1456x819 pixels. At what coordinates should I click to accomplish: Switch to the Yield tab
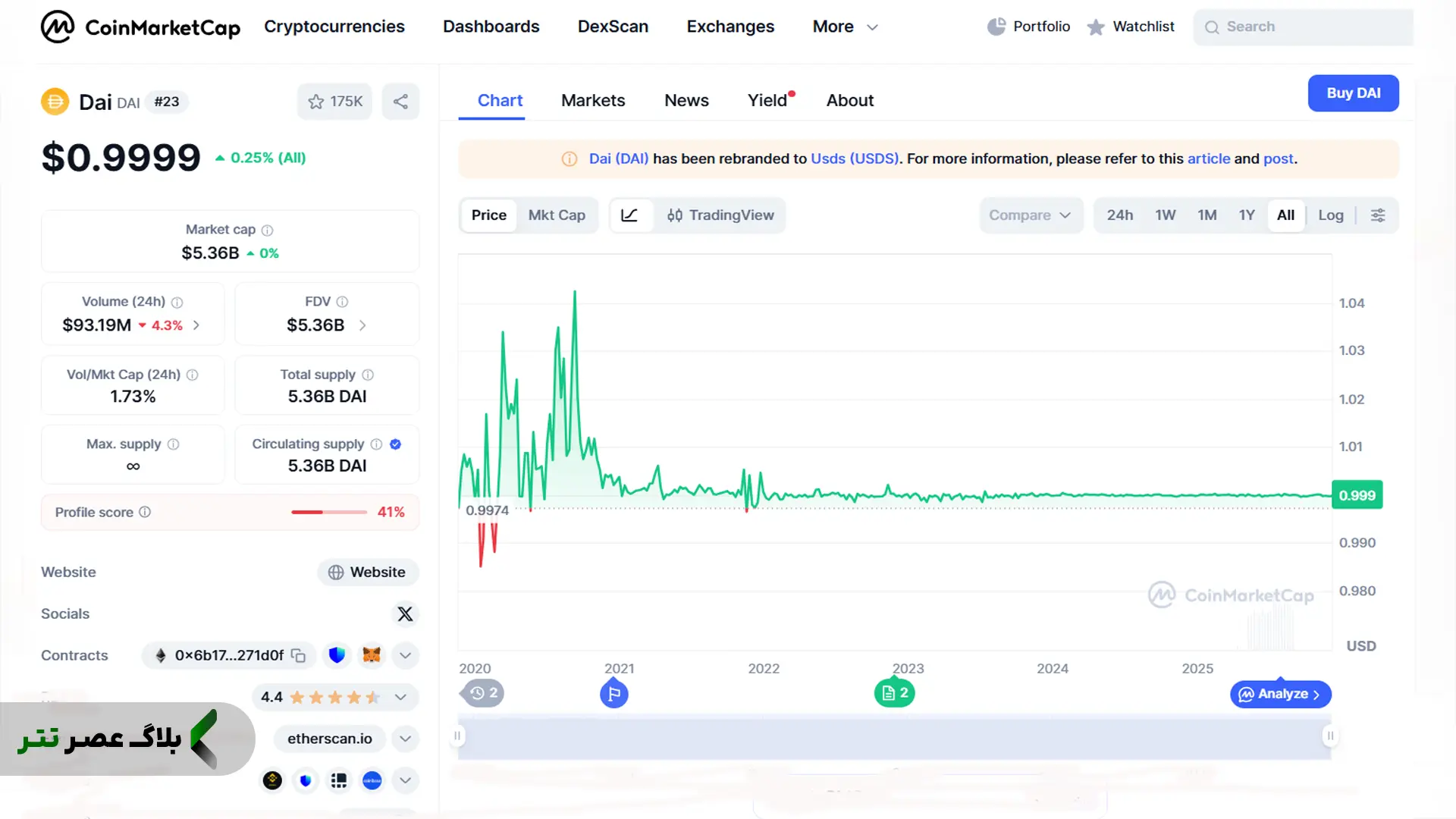pyautogui.click(x=767, y=100)
